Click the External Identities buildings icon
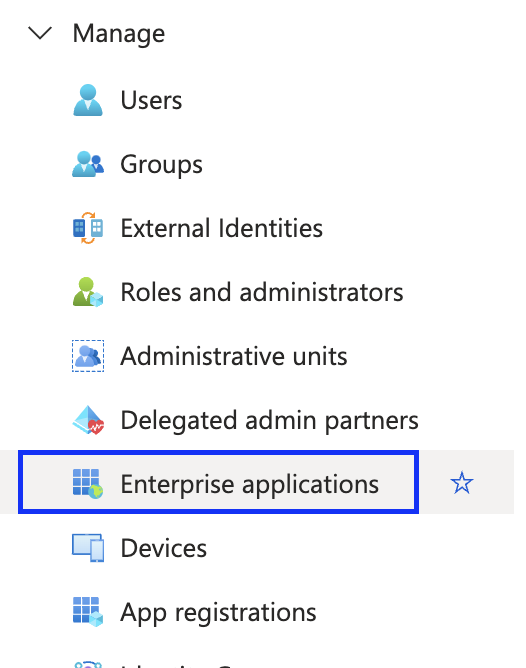526x668 pixels. click(88, 228)
